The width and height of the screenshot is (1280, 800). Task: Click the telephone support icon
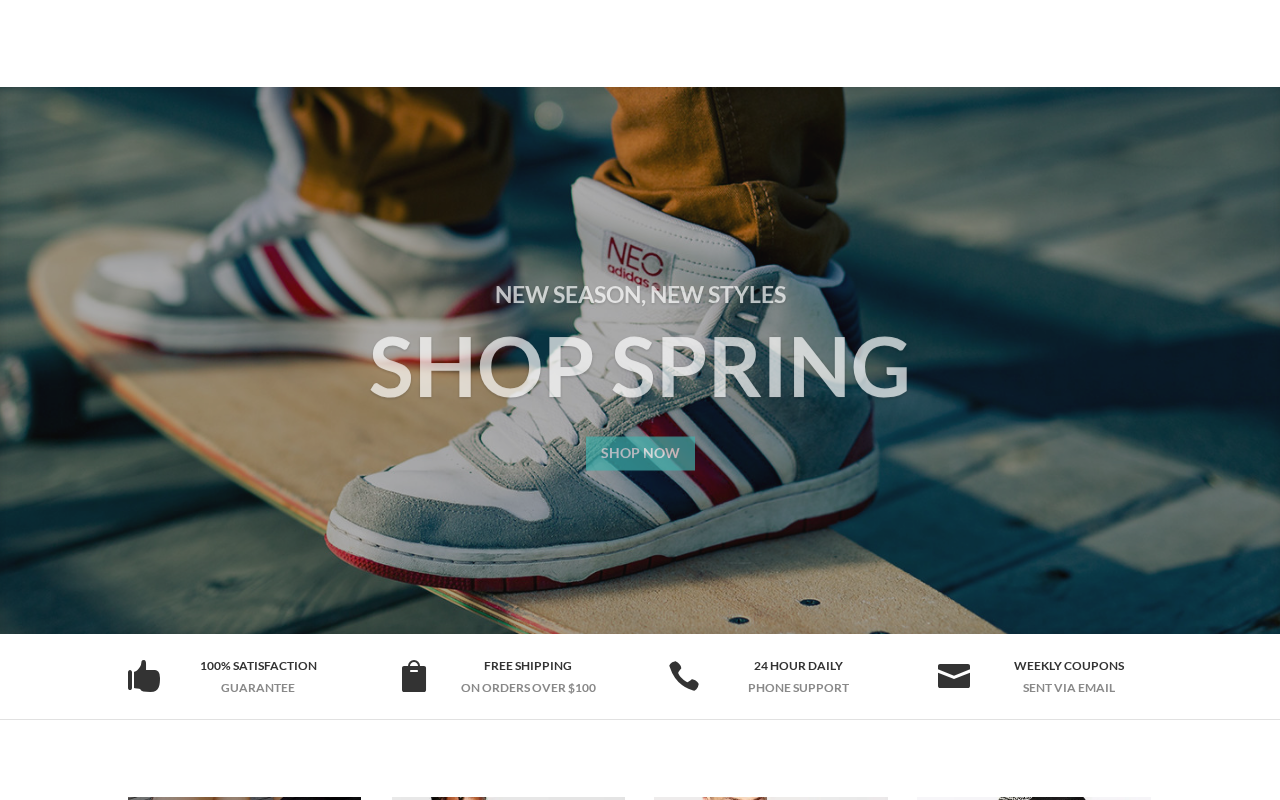tap(684, 676)
